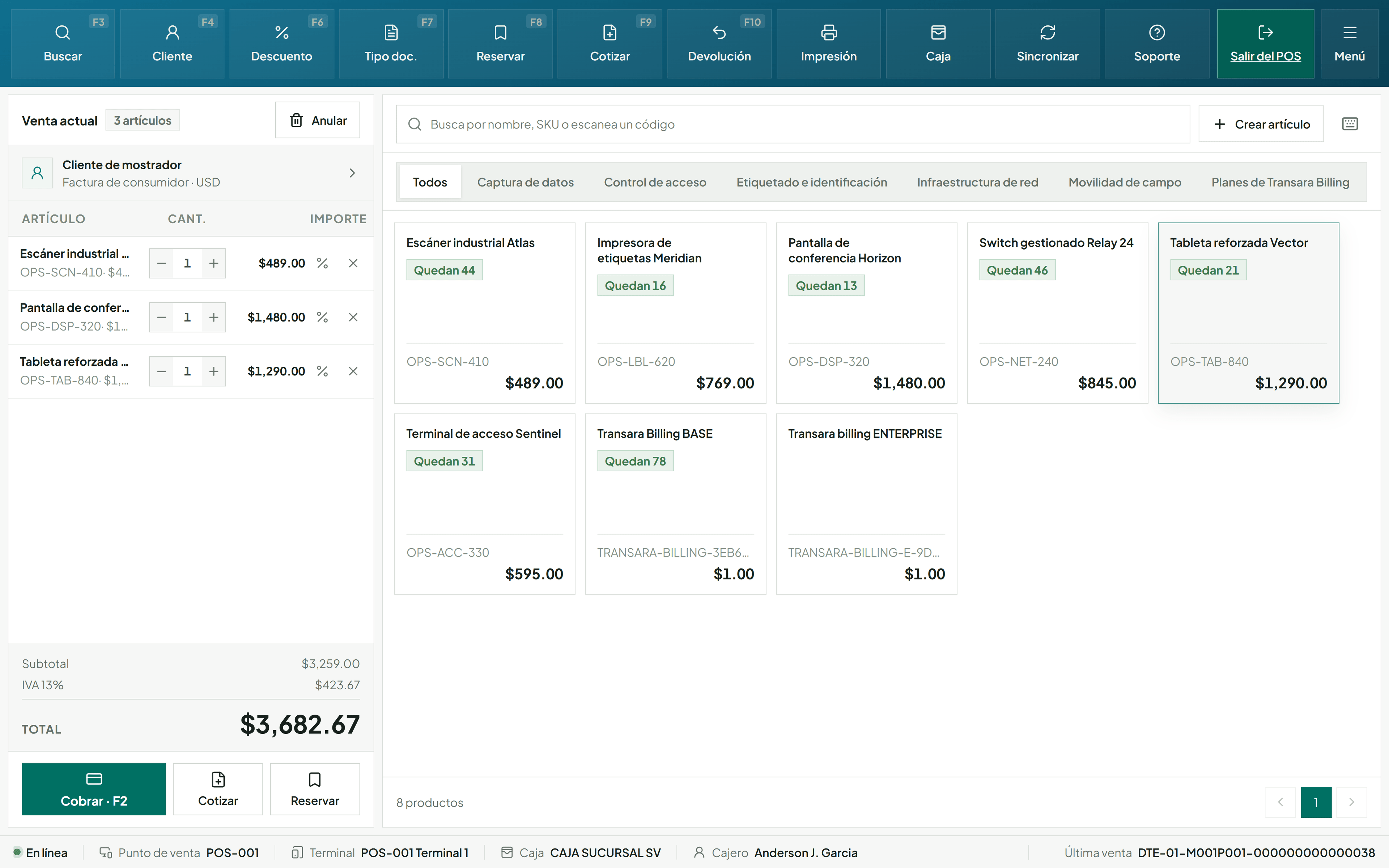Select the Todos category tab
This screenshot has height=868, width=1389.
click(430, 182)
